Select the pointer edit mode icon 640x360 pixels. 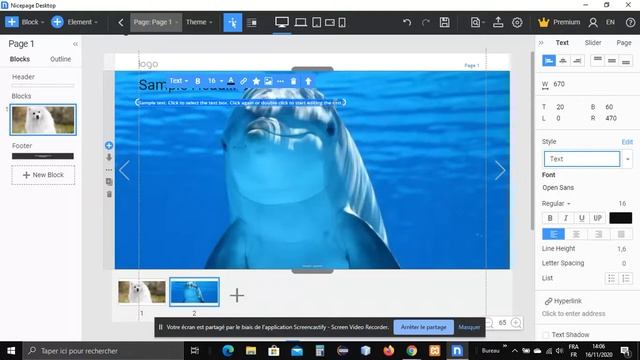(x=233, y=22)
